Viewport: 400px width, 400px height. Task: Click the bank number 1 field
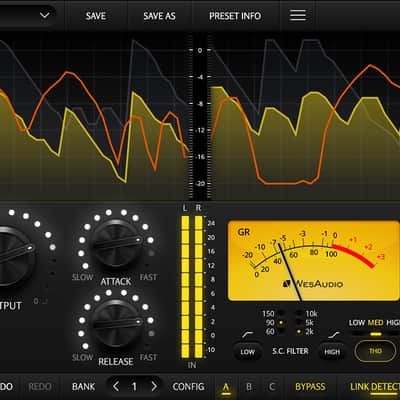point(134,387)
